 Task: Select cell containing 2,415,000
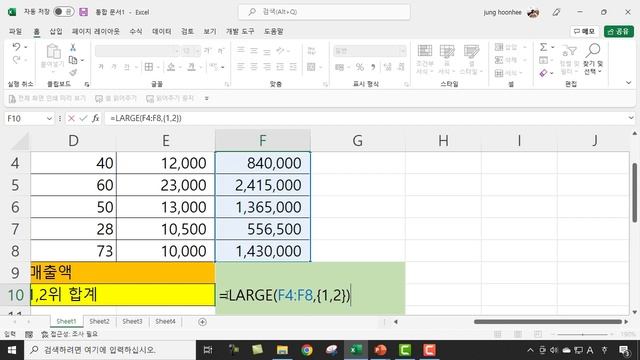coord(262,185)
